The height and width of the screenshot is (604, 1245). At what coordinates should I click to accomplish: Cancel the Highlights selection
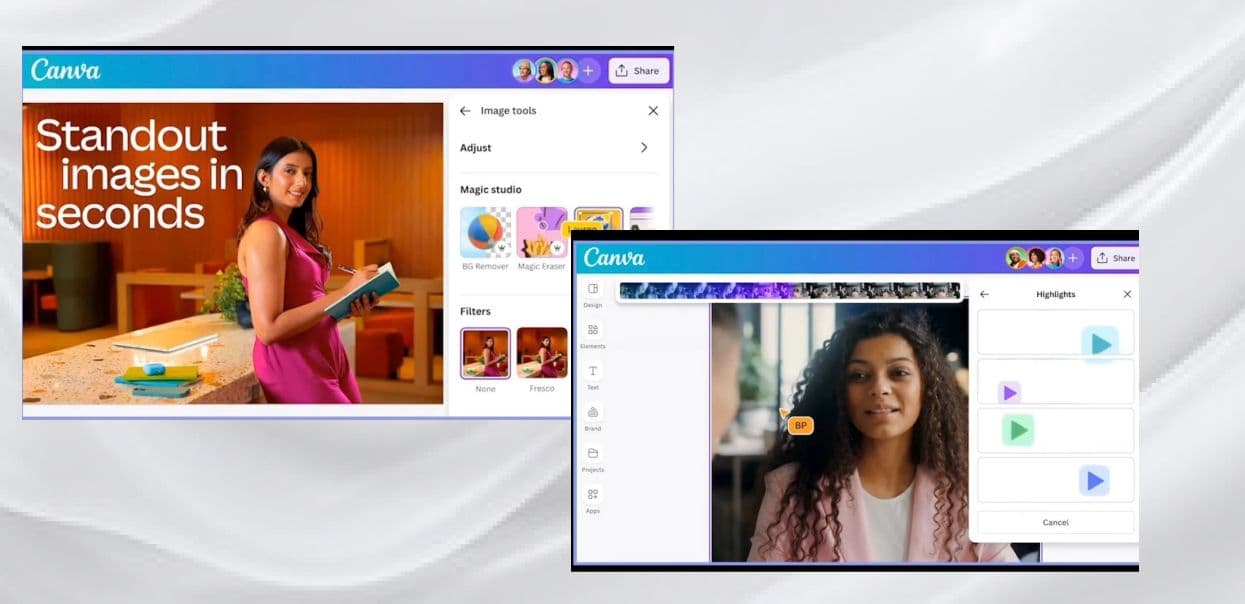coord(1055,522)
